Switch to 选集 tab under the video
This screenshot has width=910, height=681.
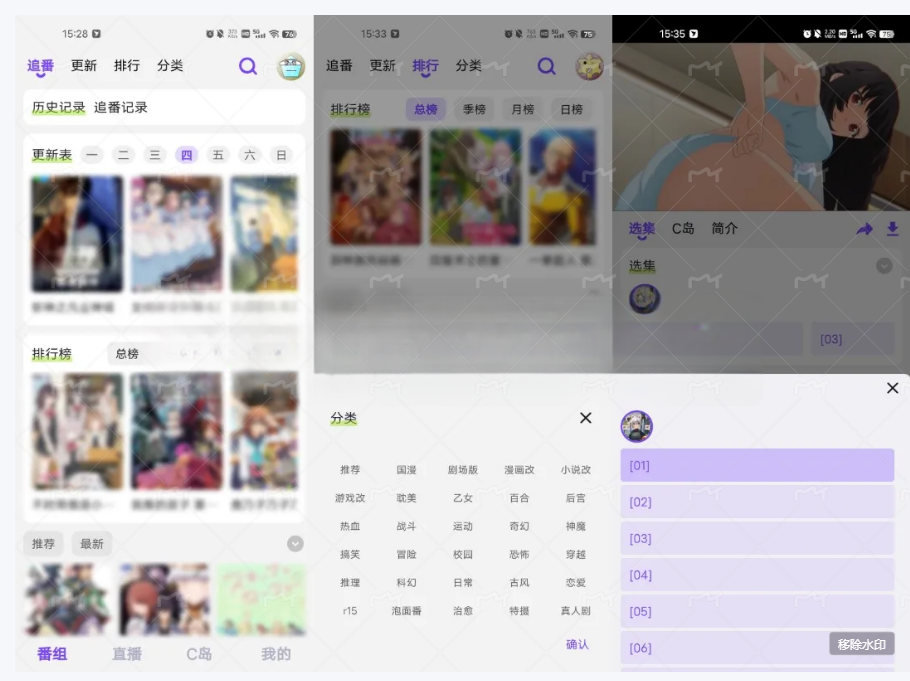642,229
